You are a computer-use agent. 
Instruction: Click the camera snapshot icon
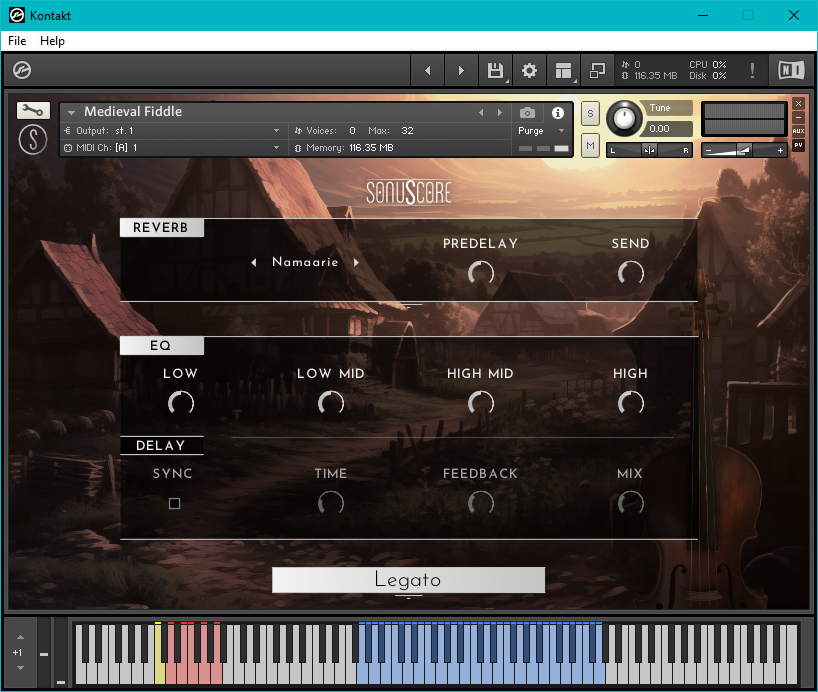tap(528, 113)
